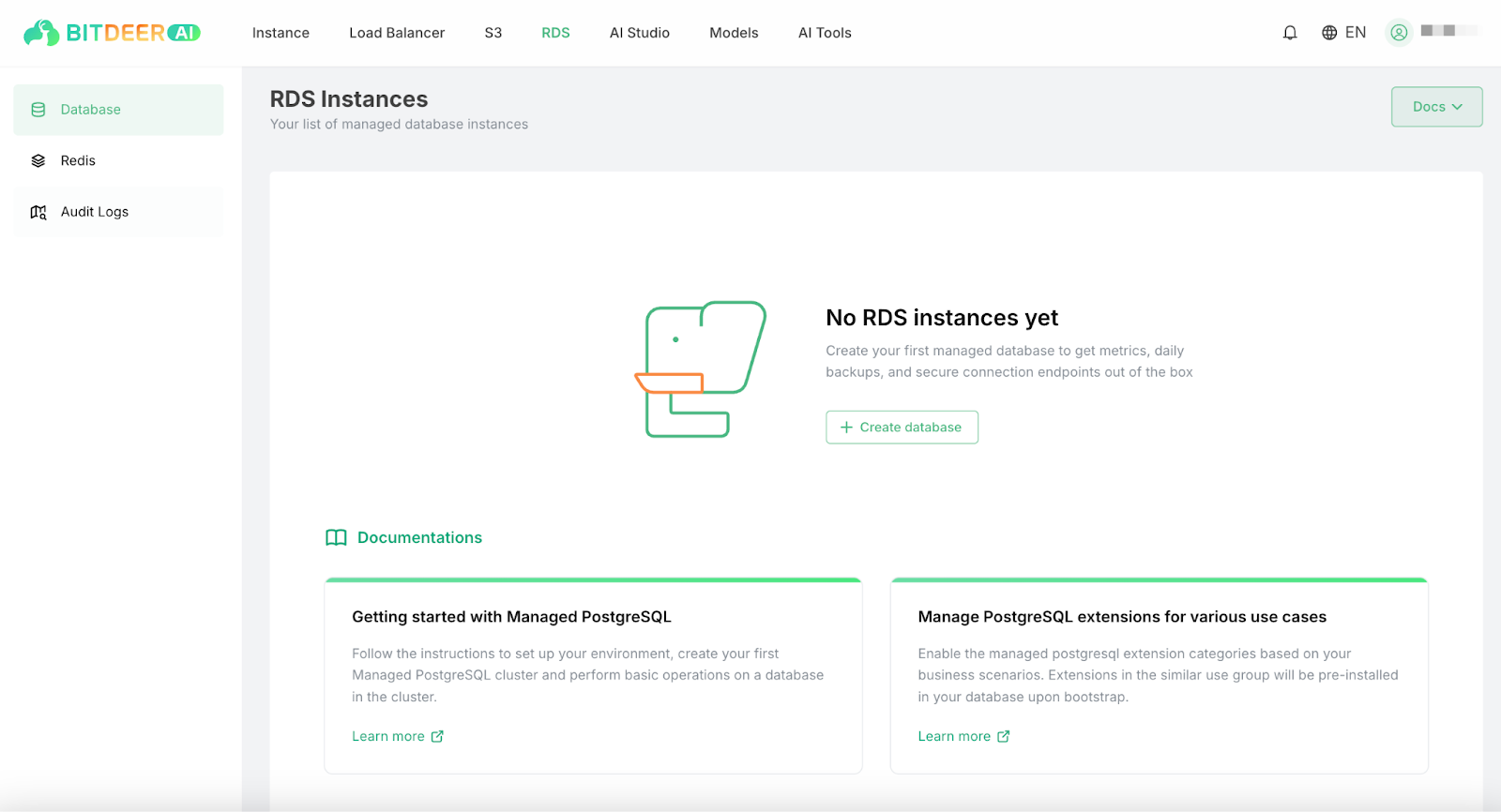
Task: Click the Documentations book icon
Action: pos(336,538)
